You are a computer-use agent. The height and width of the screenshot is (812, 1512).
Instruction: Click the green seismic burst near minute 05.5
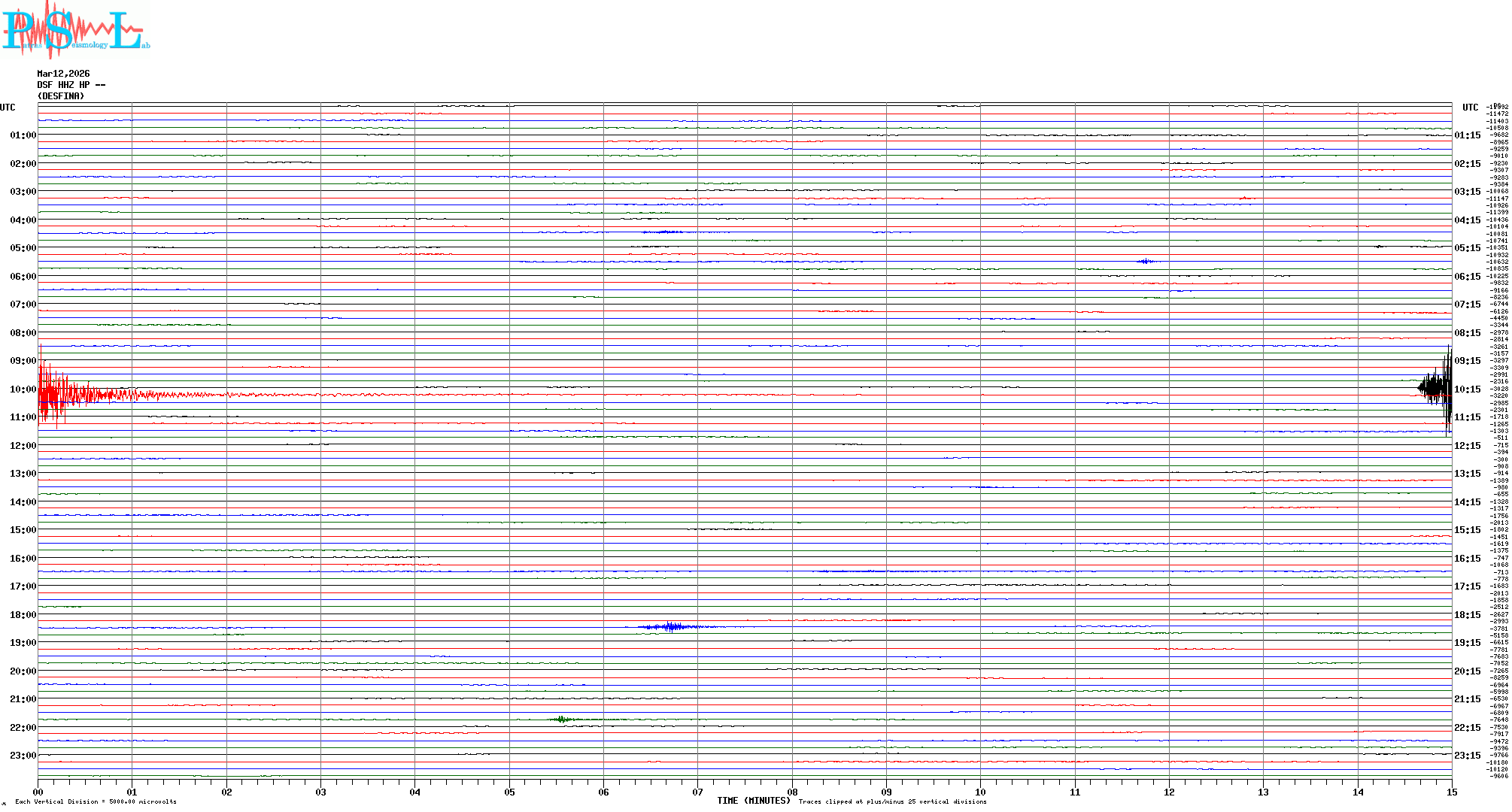pos(561,720)
